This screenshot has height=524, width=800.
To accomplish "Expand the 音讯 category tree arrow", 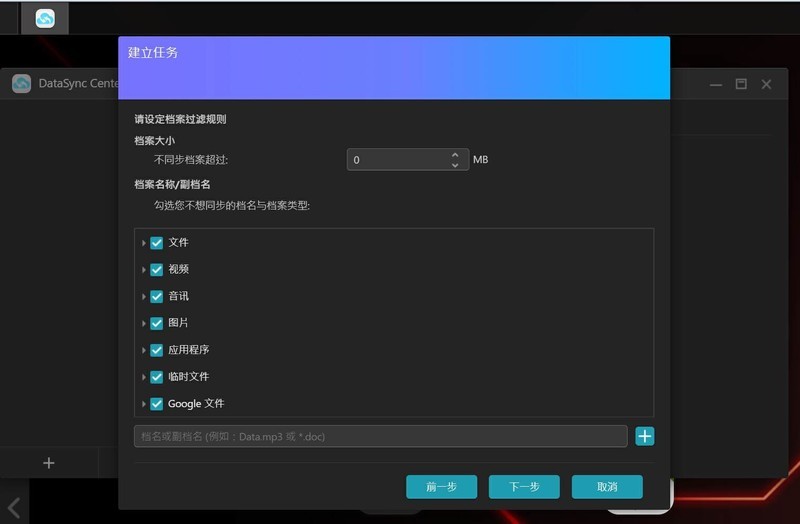I will (144, 296).
